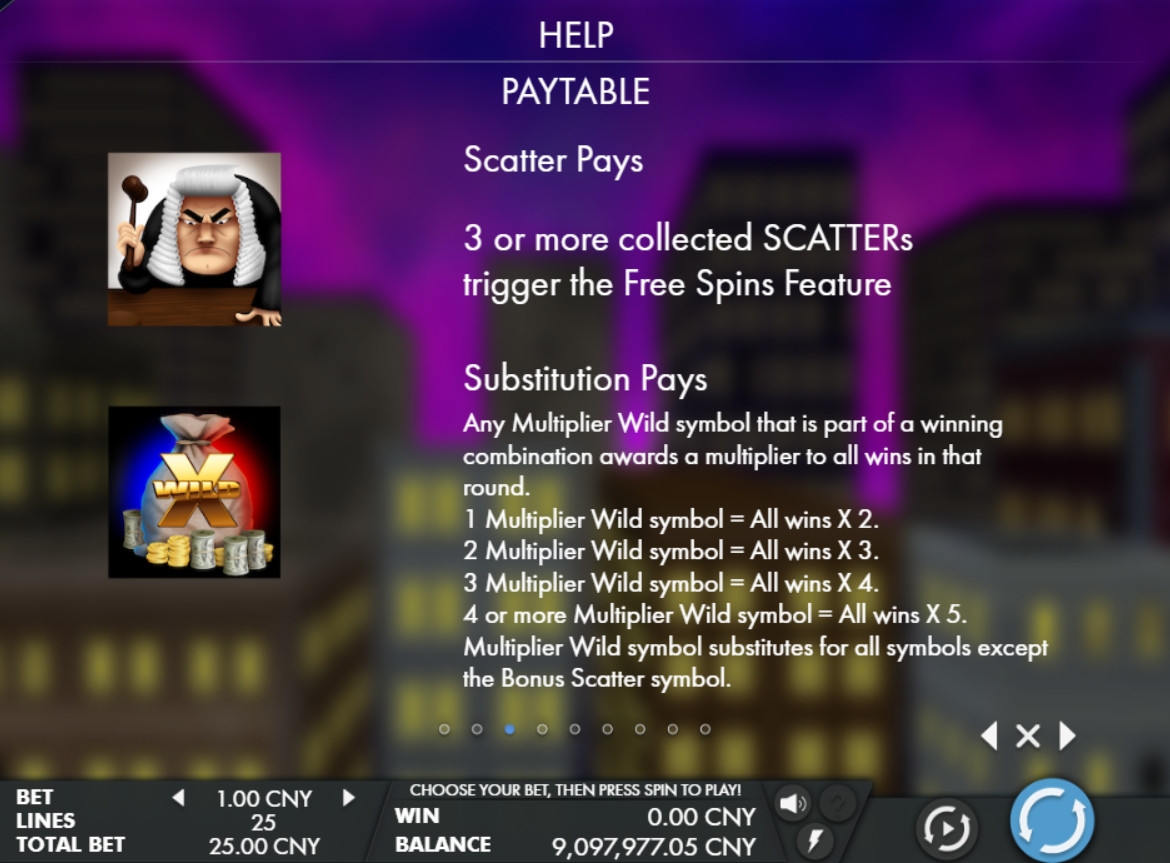The image size is (1170, 863).
Task: Jump to the fifth help page dot
Action: 575,729
